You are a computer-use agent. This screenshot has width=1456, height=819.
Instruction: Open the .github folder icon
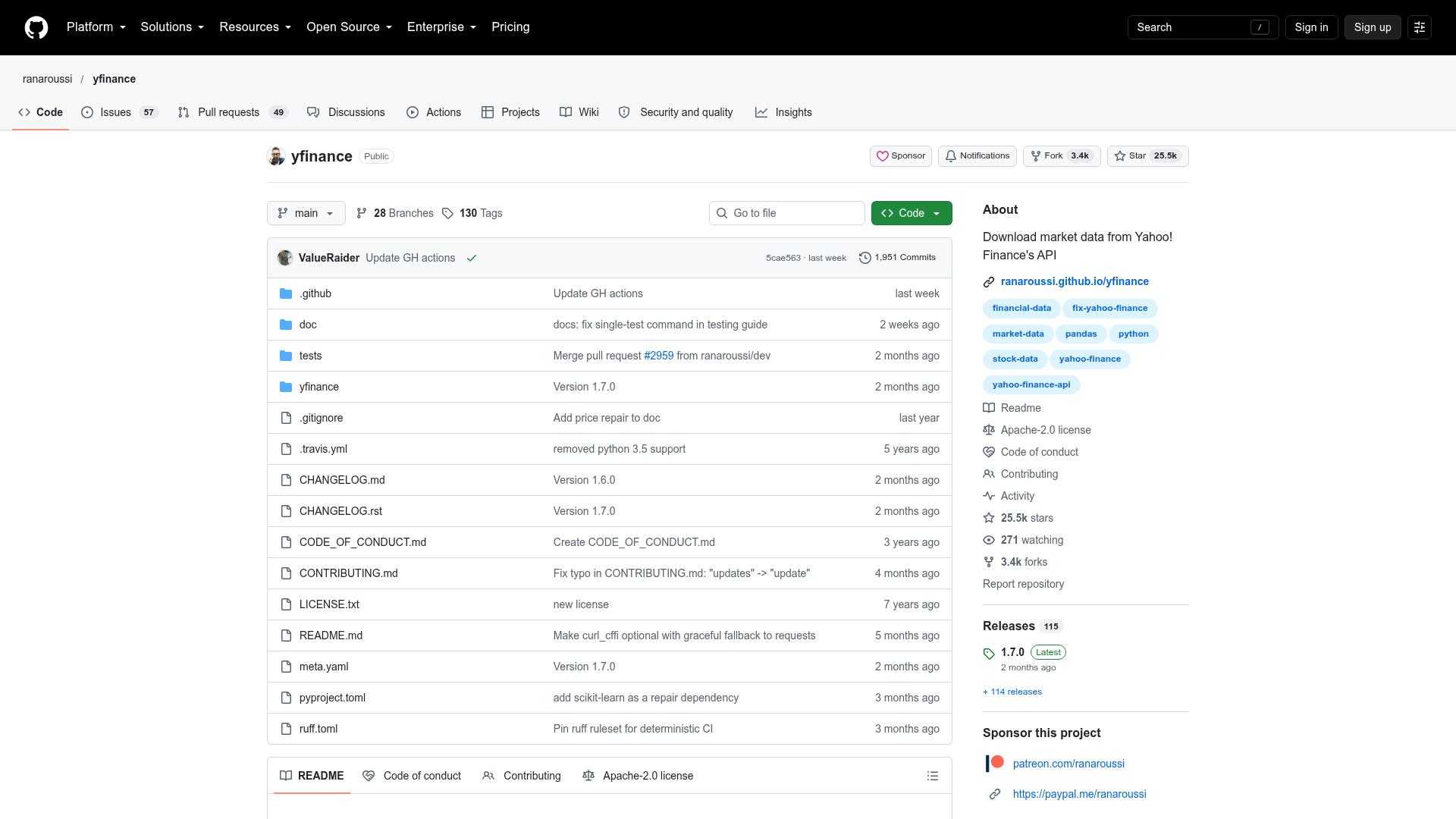coord(286,293)
